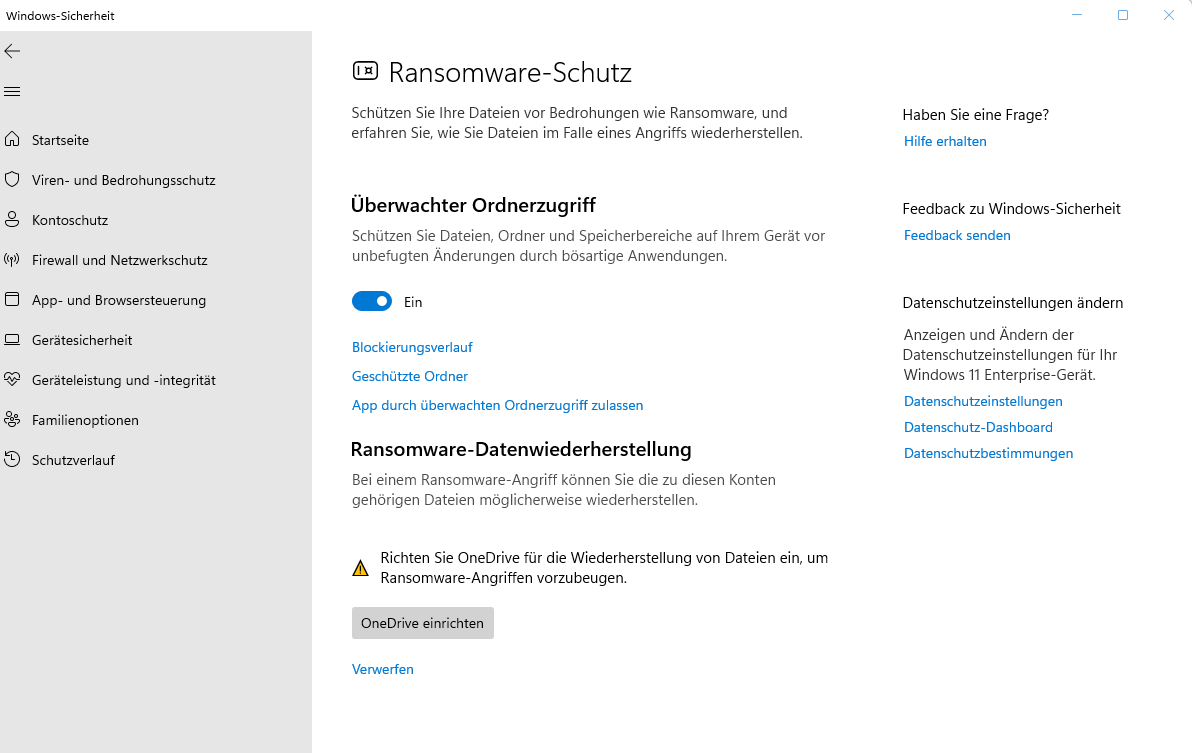Viewport: 1192px width, 753px height.
Task: Open Familienoptionen in the sidebar
Action: [84, 420]
